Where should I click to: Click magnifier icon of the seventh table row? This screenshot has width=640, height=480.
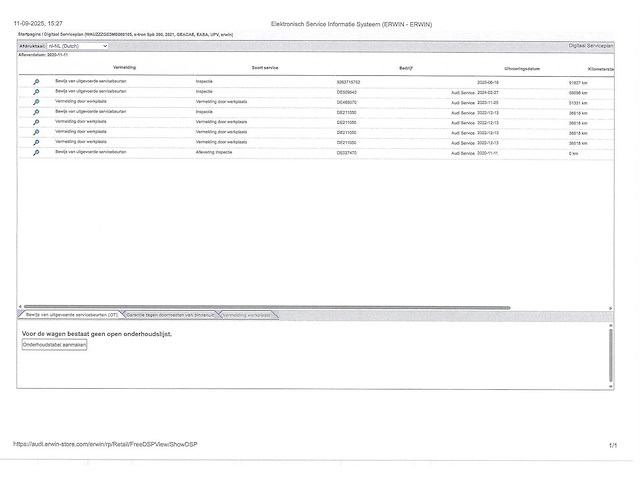(x=36, y=143)
